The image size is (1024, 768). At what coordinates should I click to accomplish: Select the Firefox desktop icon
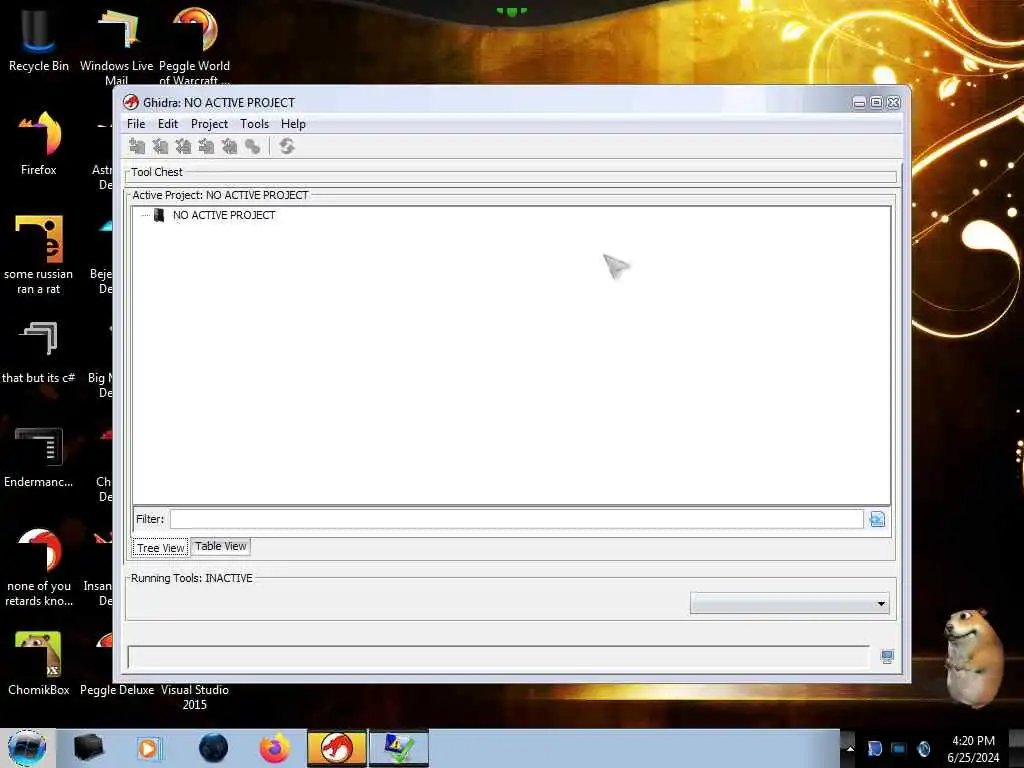pyautogui.click(x=39, y=144)
